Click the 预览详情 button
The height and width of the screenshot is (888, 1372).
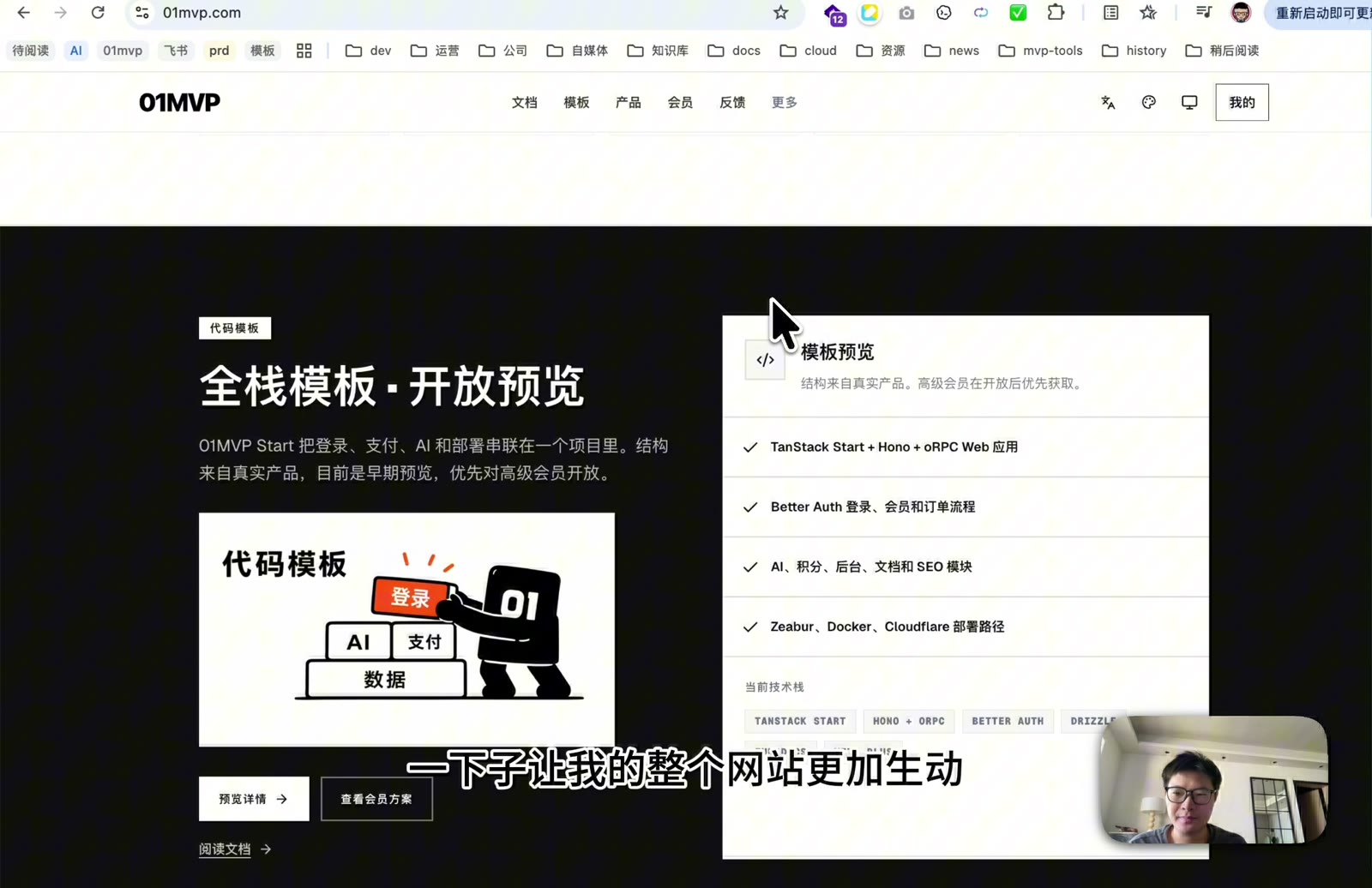coord(254,799)
